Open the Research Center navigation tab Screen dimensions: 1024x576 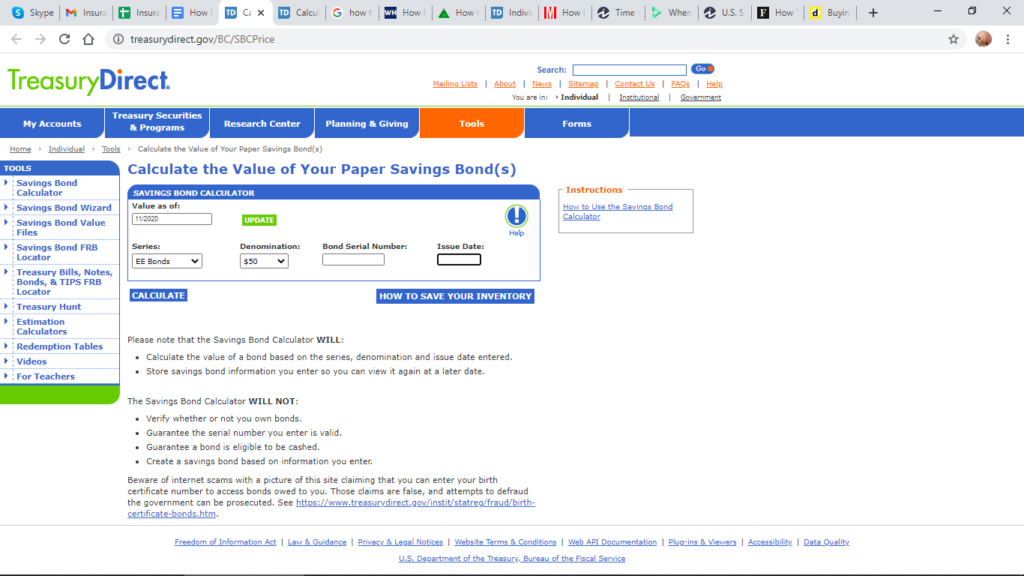coord(262,124)
